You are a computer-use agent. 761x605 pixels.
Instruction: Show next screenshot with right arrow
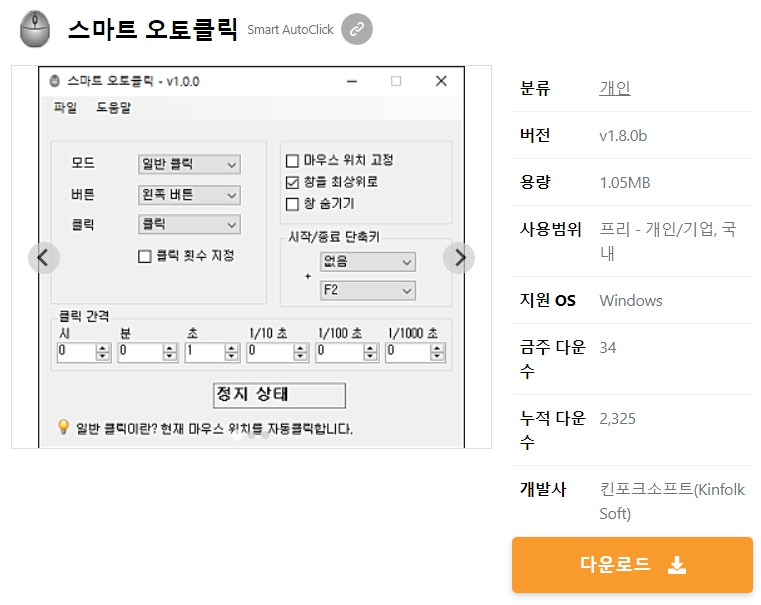(x=459, y=258)
